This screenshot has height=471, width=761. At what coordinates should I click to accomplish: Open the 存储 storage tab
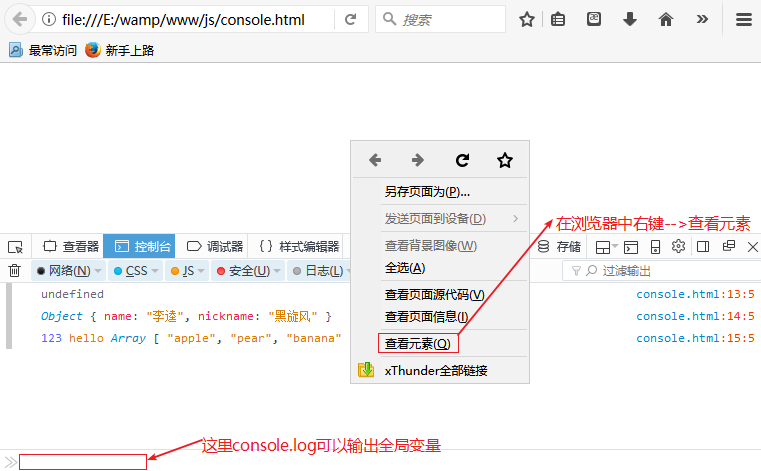click(x=559, y=247)
